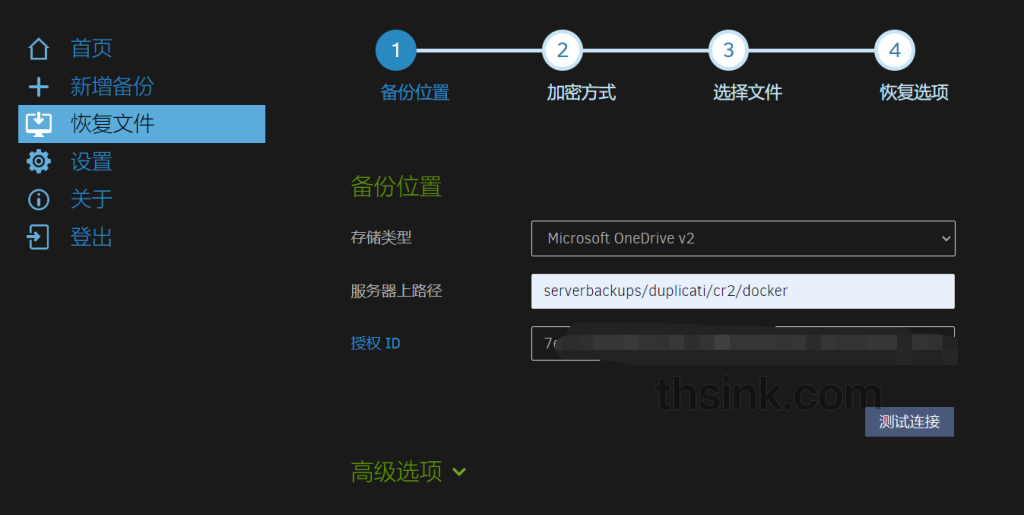The image size is (1024, 515).
Task: Open the 新增备份 menu item
Action: [112, 86]
